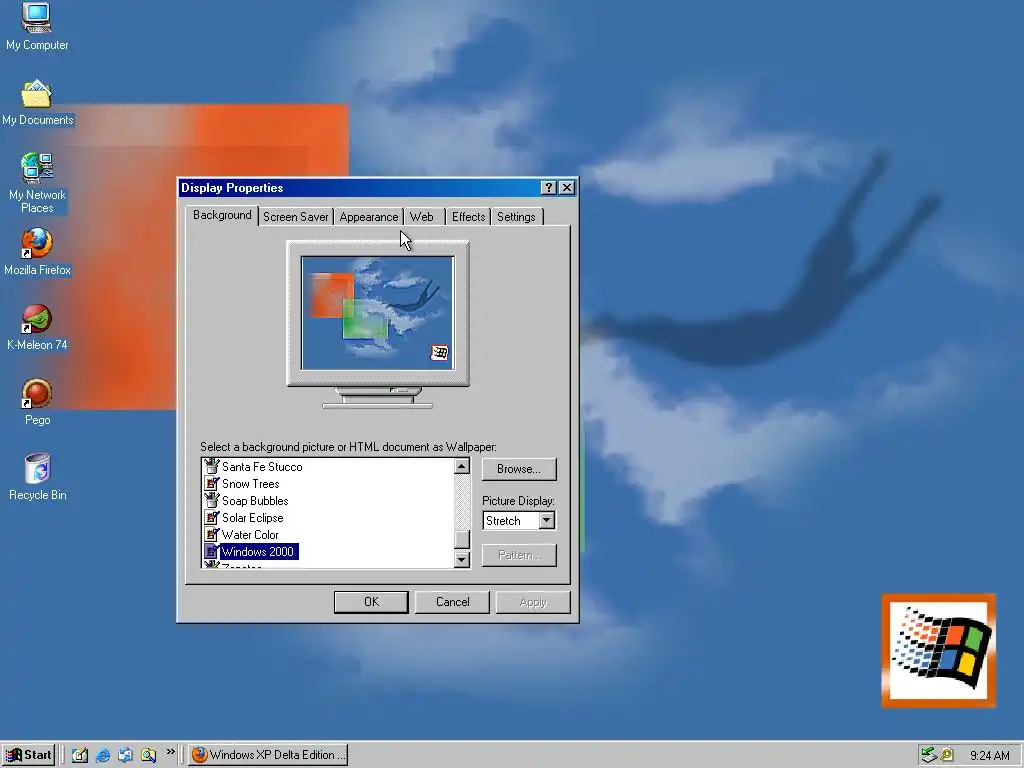This screenshot has width=1024, height=768.
Task: Click the key-shaped system tray icon
Action: point(946,755)
